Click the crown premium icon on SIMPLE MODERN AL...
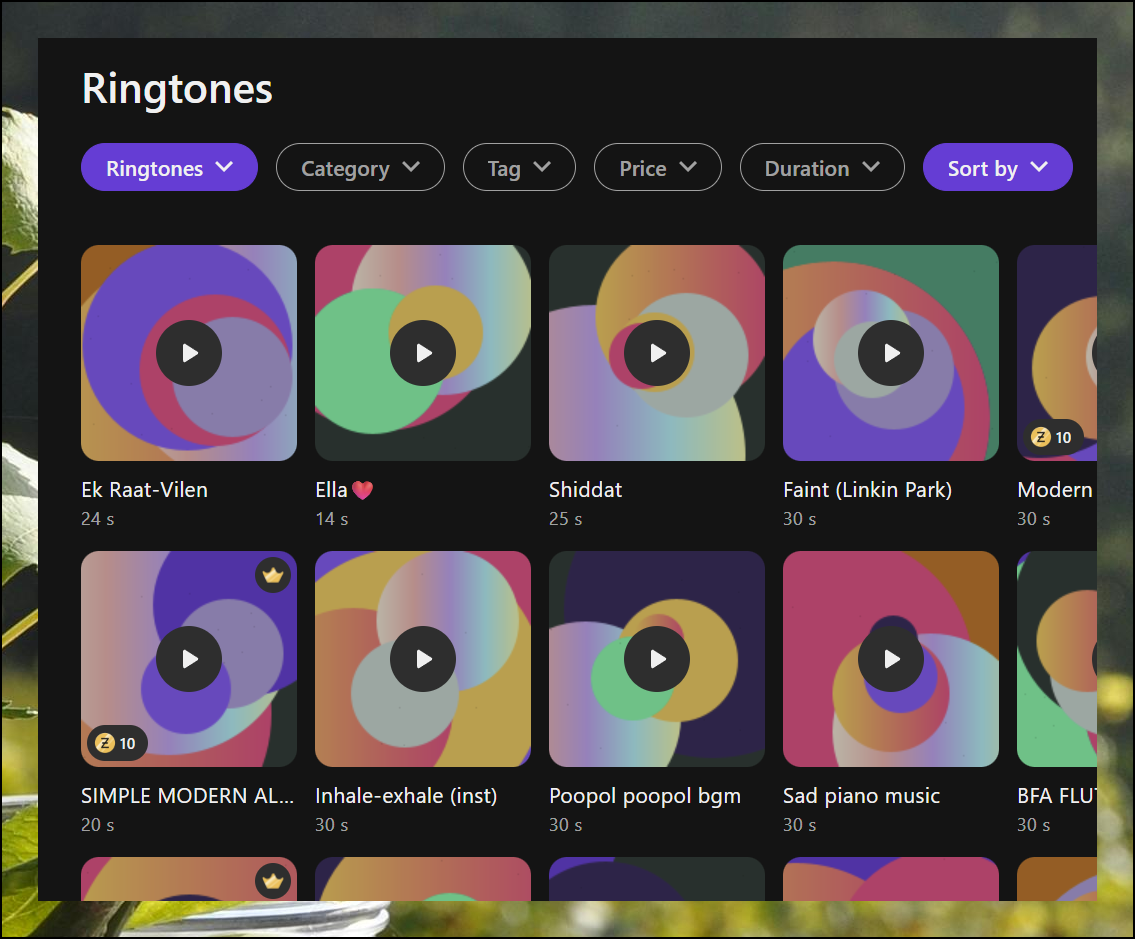The image size is (1135, 939). point(273,576)
